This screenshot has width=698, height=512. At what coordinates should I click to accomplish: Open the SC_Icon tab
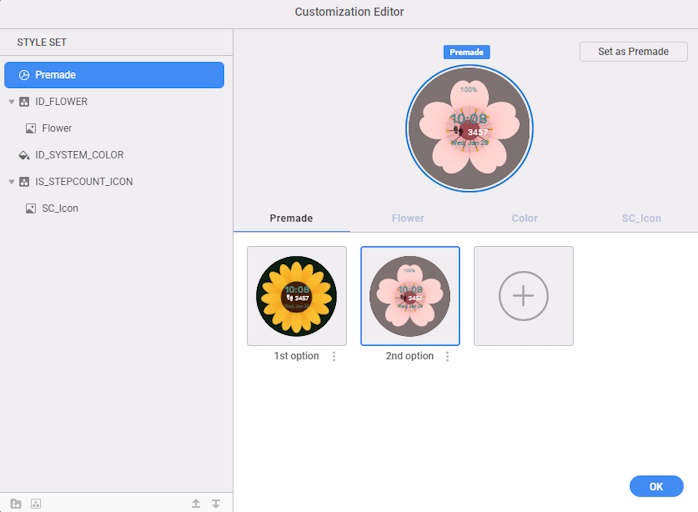pyautogui.click(x=640, y=218)
